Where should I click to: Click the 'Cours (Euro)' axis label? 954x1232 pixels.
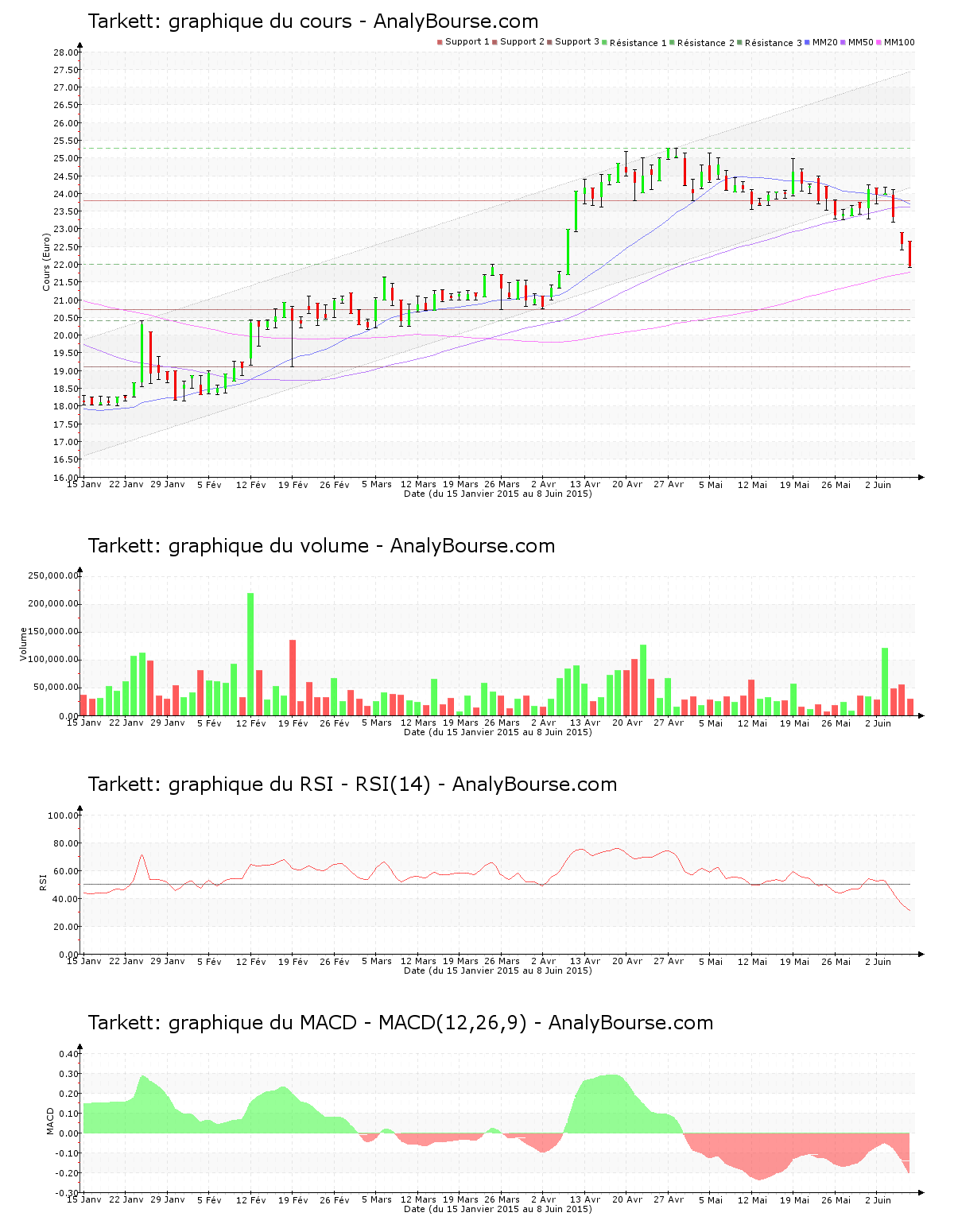(47, 262)
